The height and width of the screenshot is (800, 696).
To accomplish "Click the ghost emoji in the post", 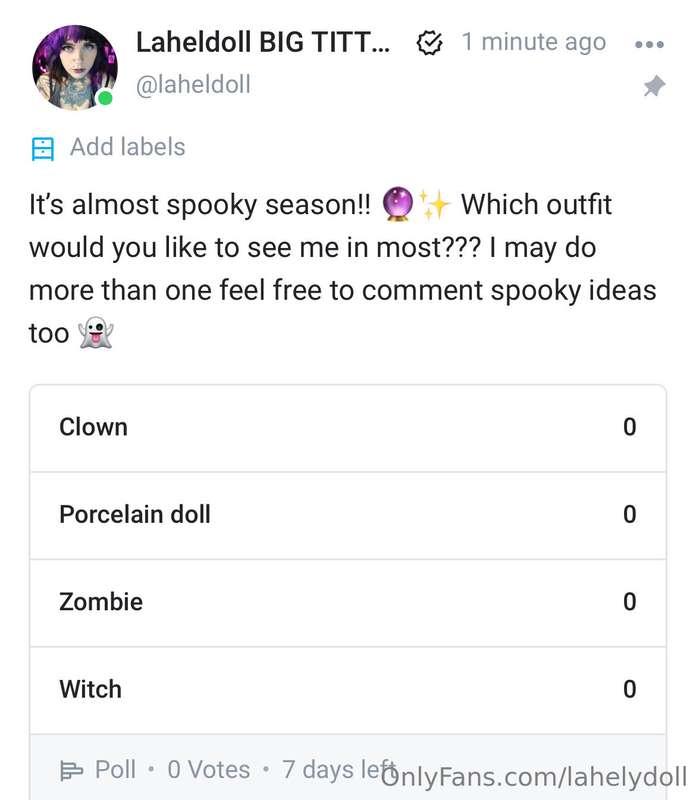I will pyautogui.click(x=95, y=333).
